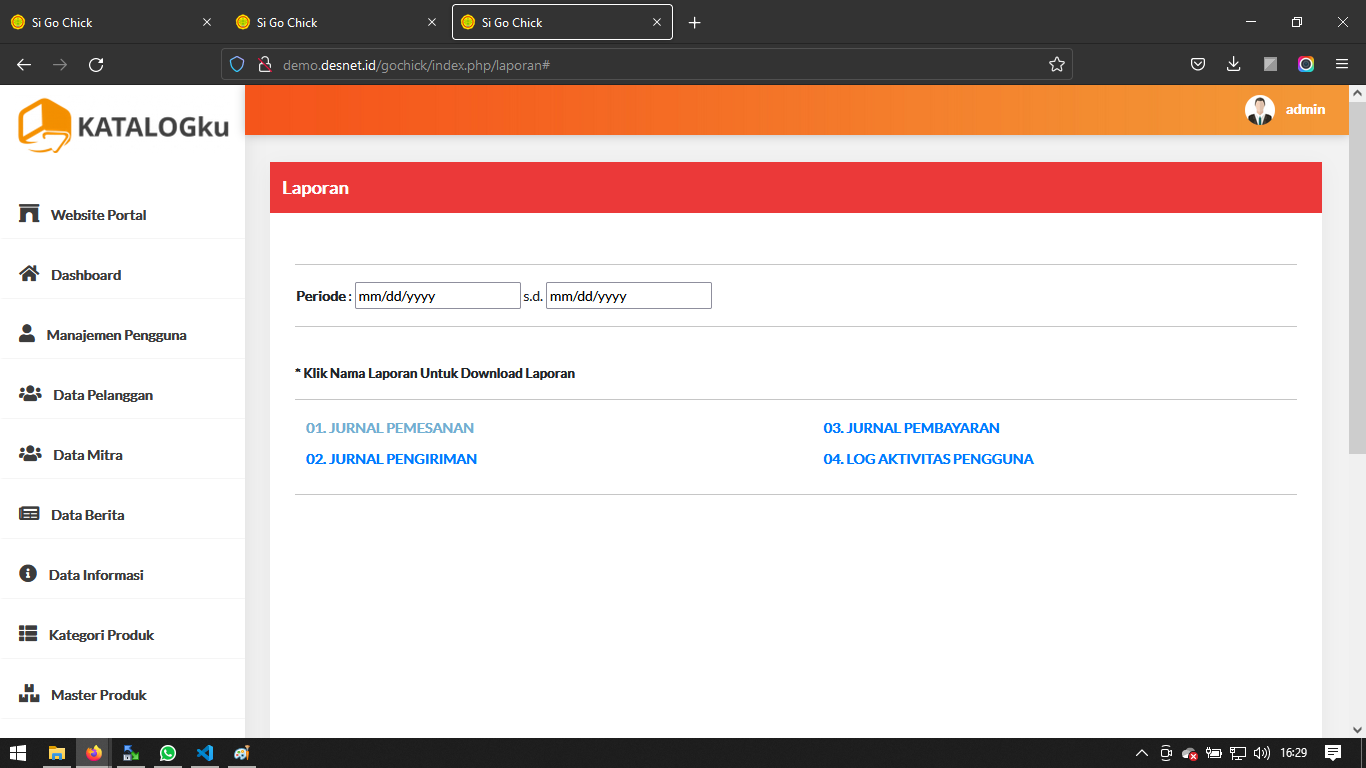Open Firefox application menu
The width and height of the screenshot is (1366, 768).
[x=1341, y=65]
